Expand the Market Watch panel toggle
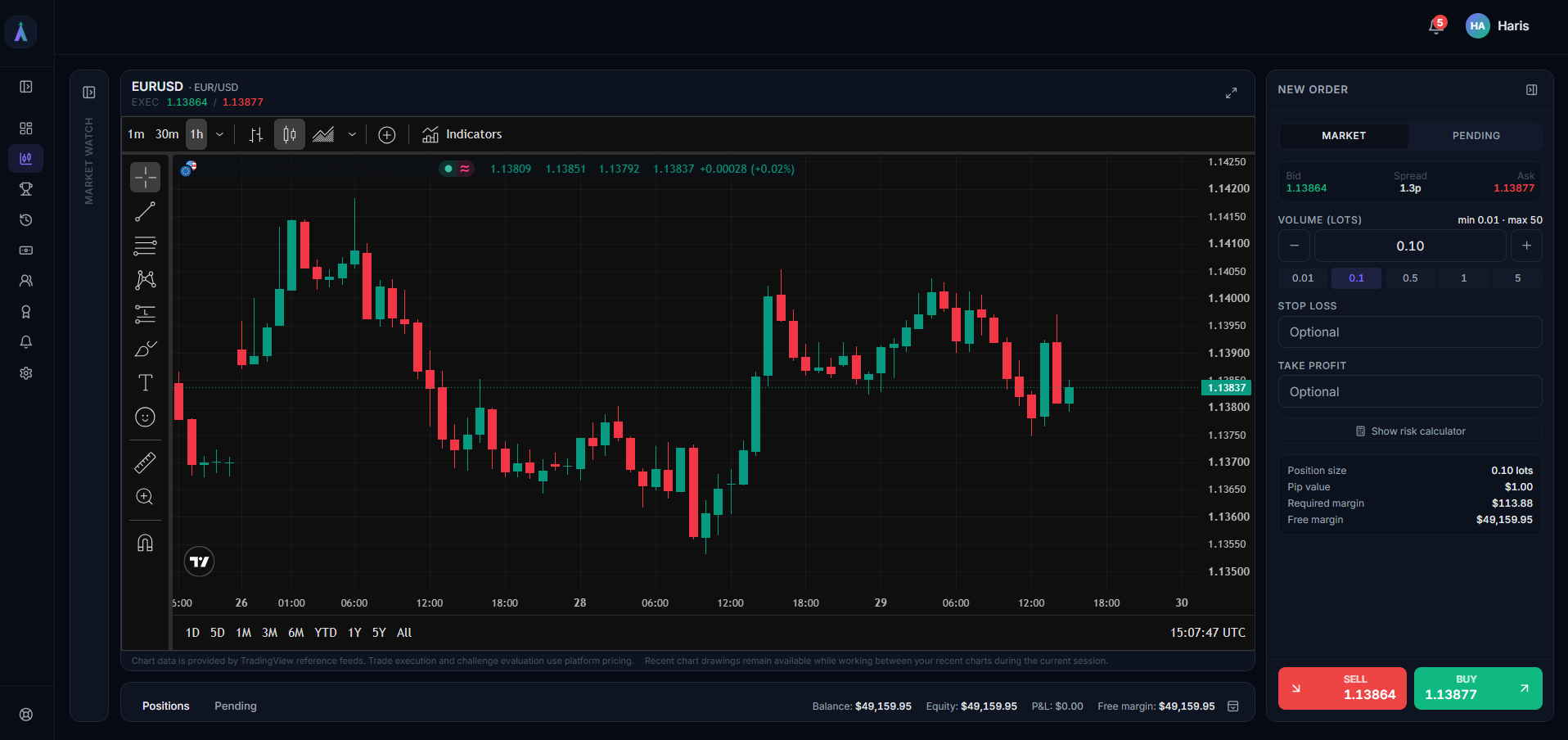Viewport: 1568px width, 740px height. (89, 92)
